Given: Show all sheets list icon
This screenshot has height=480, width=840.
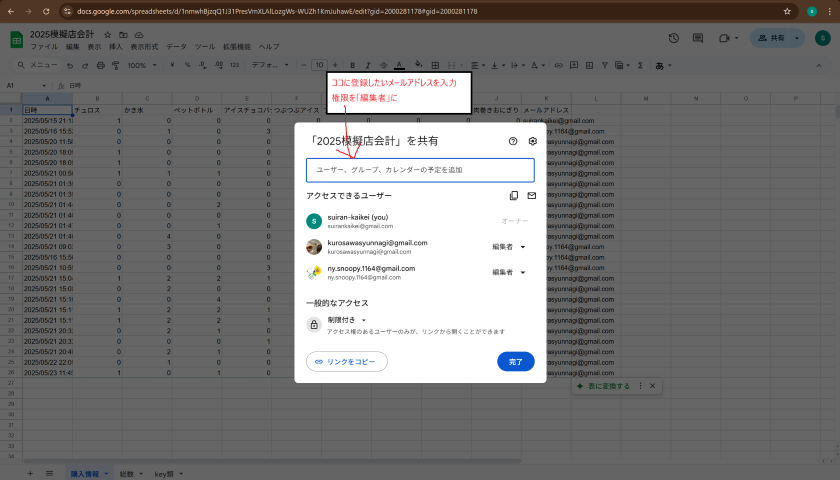Looking at the screenshot, I should pos(49,474).
